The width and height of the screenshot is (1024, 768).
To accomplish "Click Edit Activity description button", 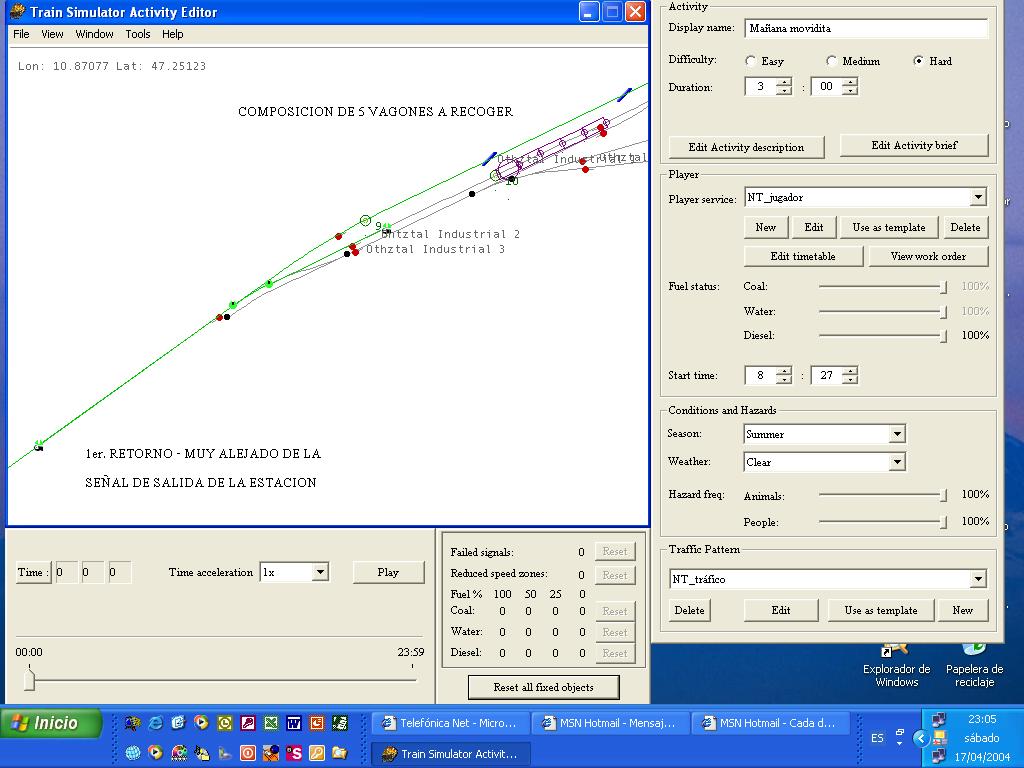I will tap(746, 147).
